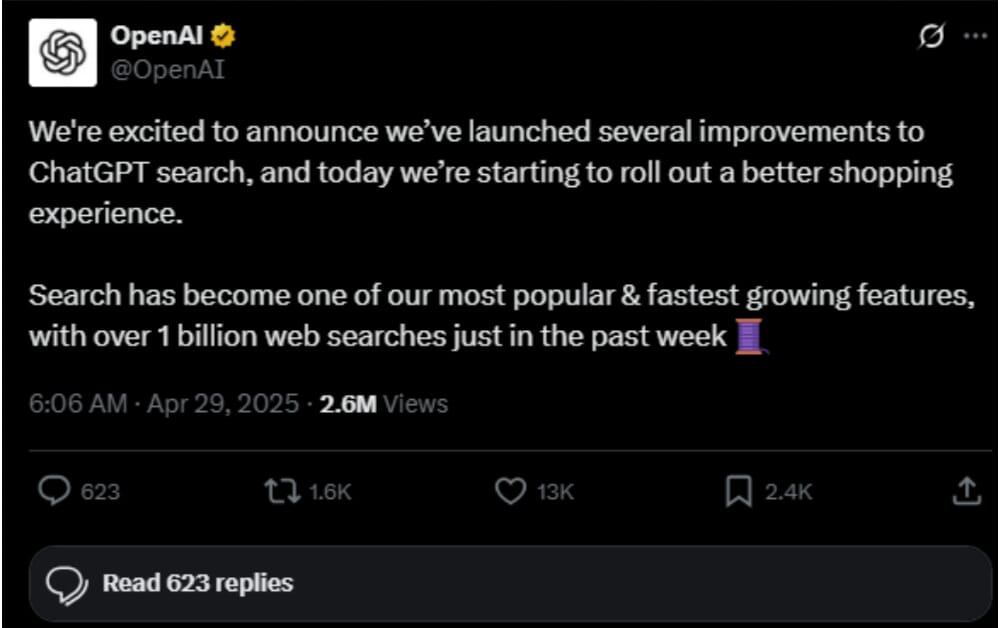Like the post with the heart icon
1000x628 pixels.
coord(511,491)
